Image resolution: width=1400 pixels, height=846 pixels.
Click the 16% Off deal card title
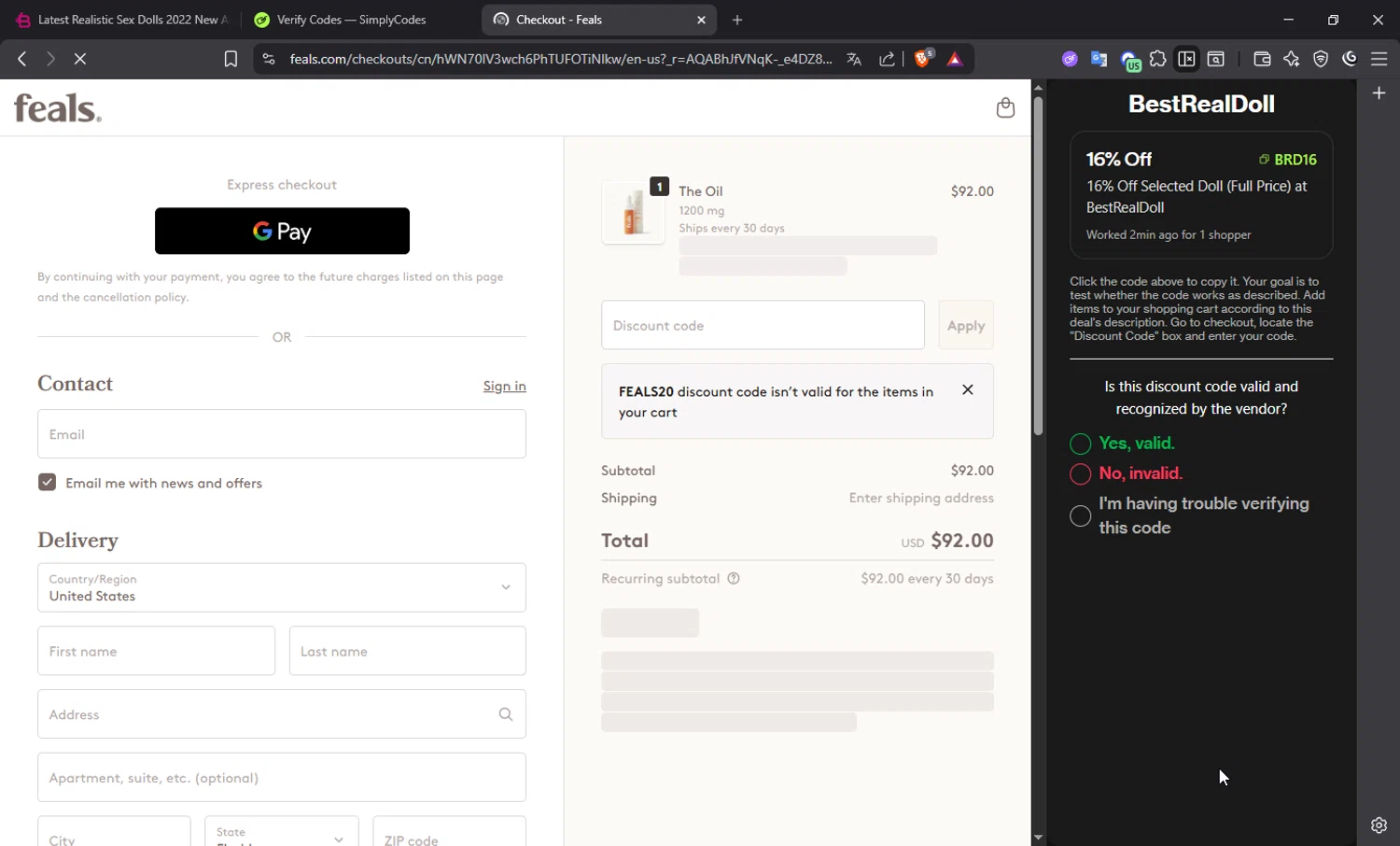tap(1119, 159)
